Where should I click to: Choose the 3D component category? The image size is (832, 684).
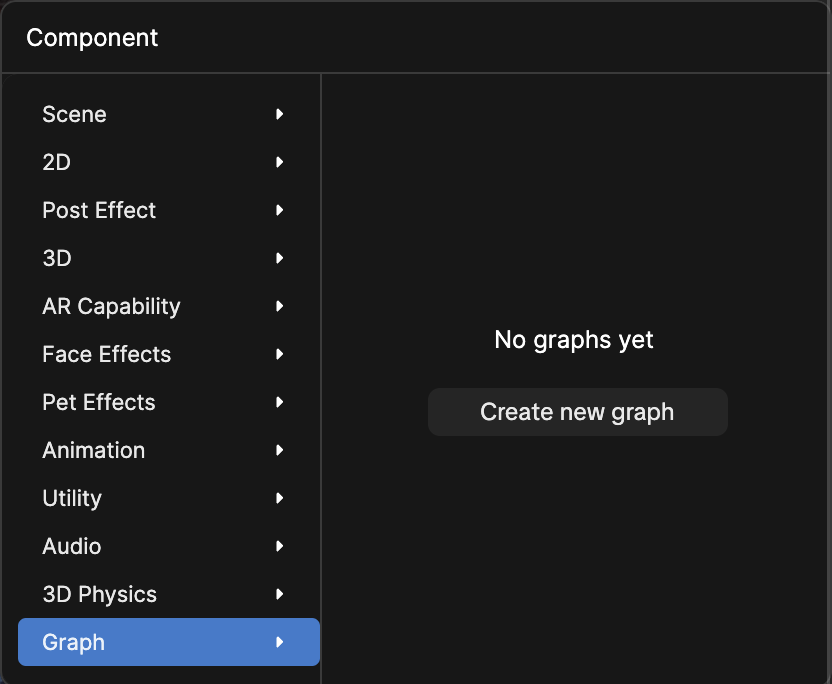click(169, 258)
